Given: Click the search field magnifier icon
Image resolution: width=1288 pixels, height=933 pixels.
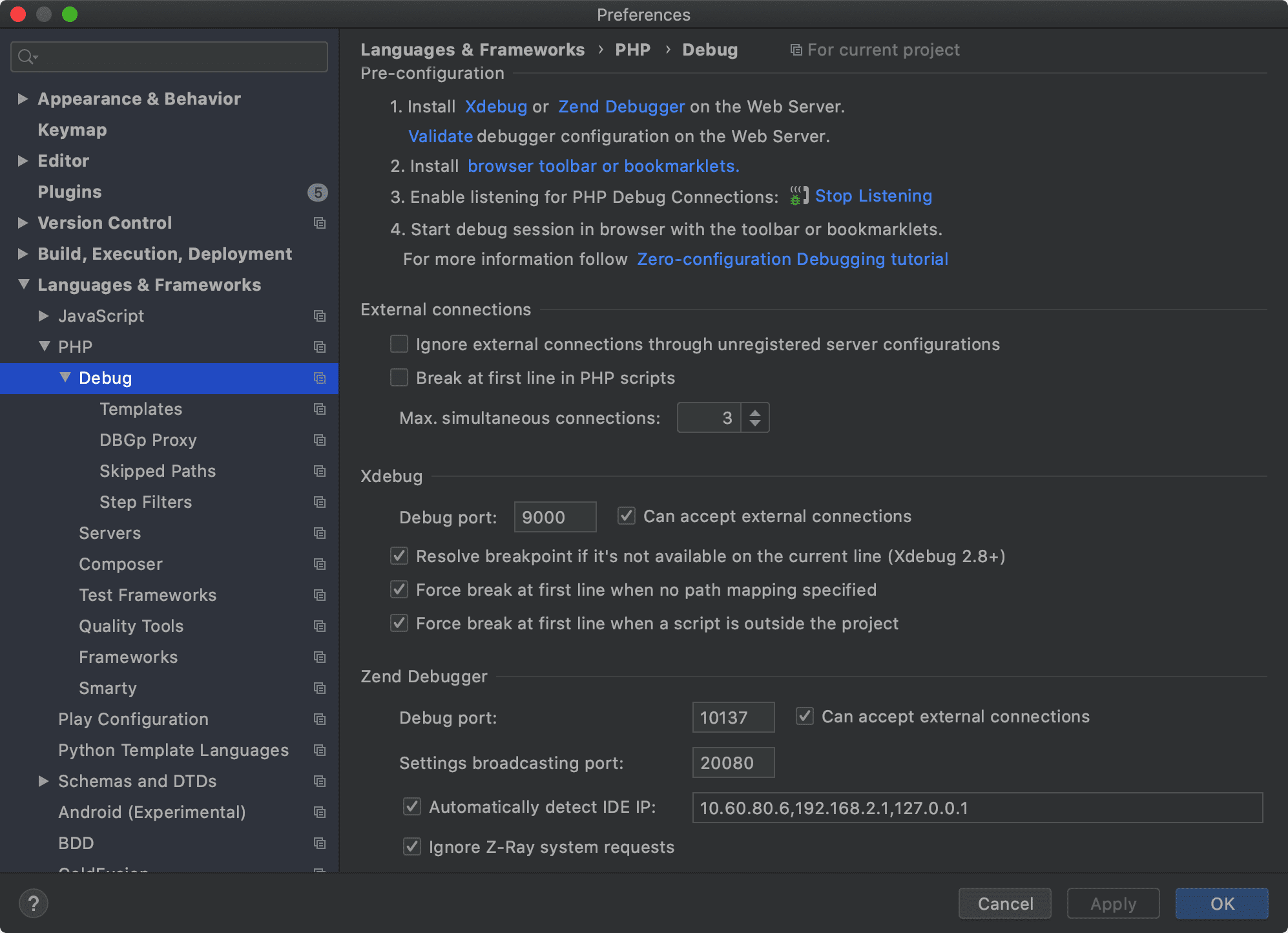Looking at the screenshot, I should point(26,57).
